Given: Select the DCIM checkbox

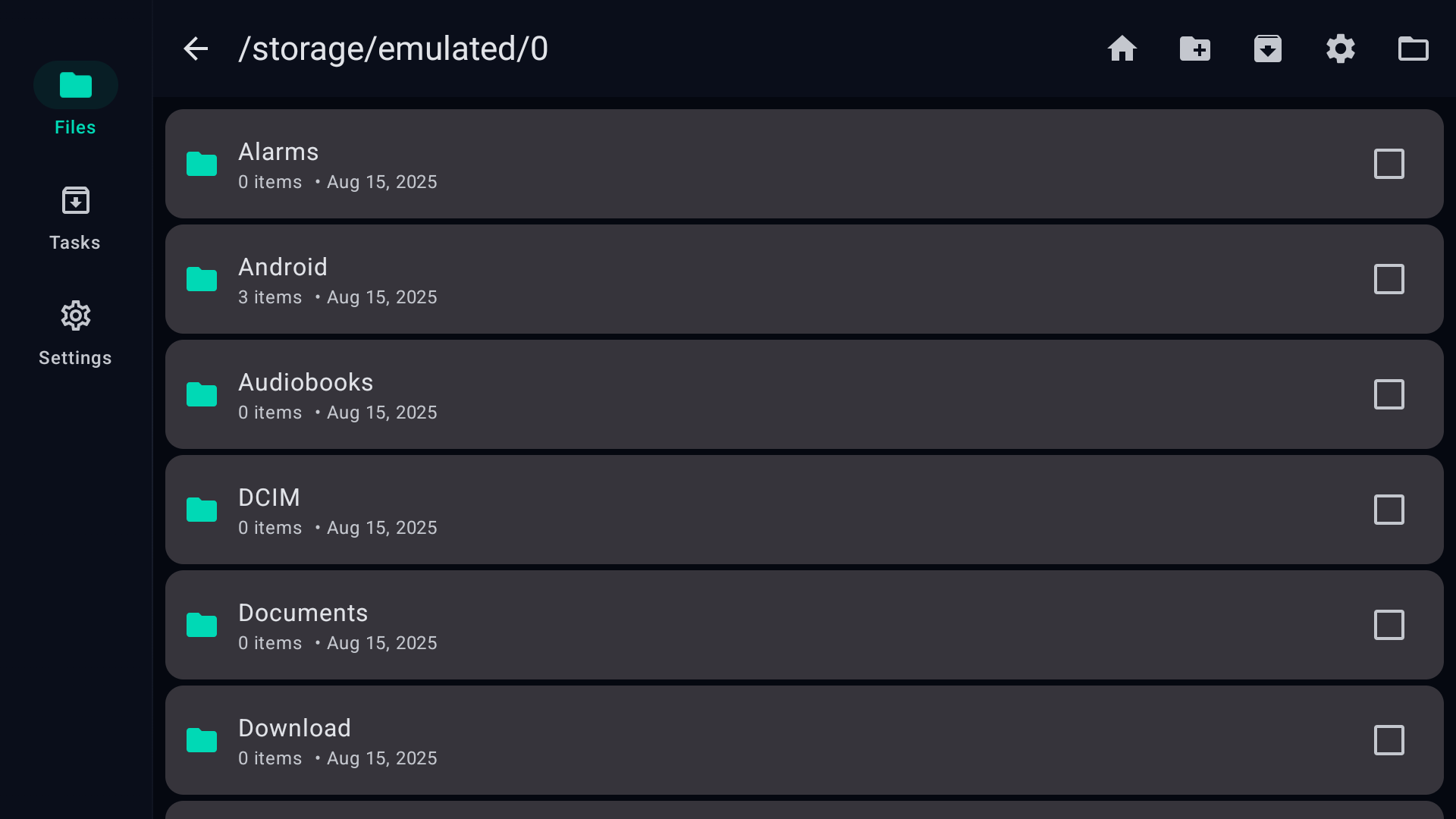Looking at the screenshot, I should pos(1389,510).
